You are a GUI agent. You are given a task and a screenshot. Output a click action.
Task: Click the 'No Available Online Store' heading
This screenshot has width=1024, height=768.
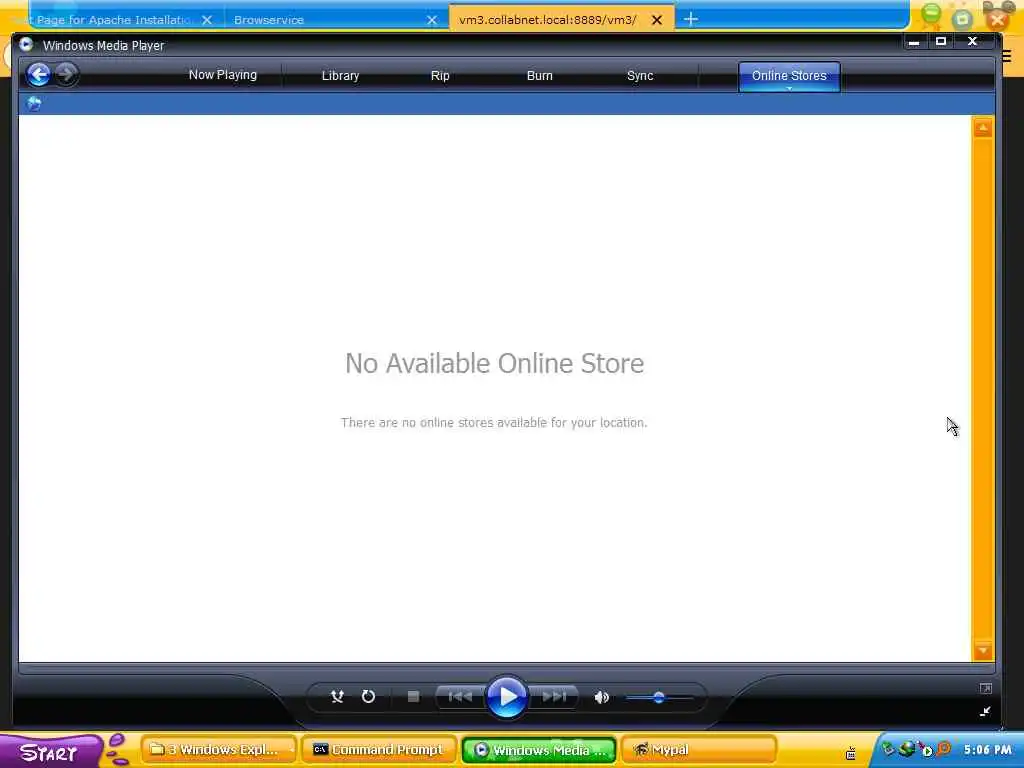tap(494, 363)
